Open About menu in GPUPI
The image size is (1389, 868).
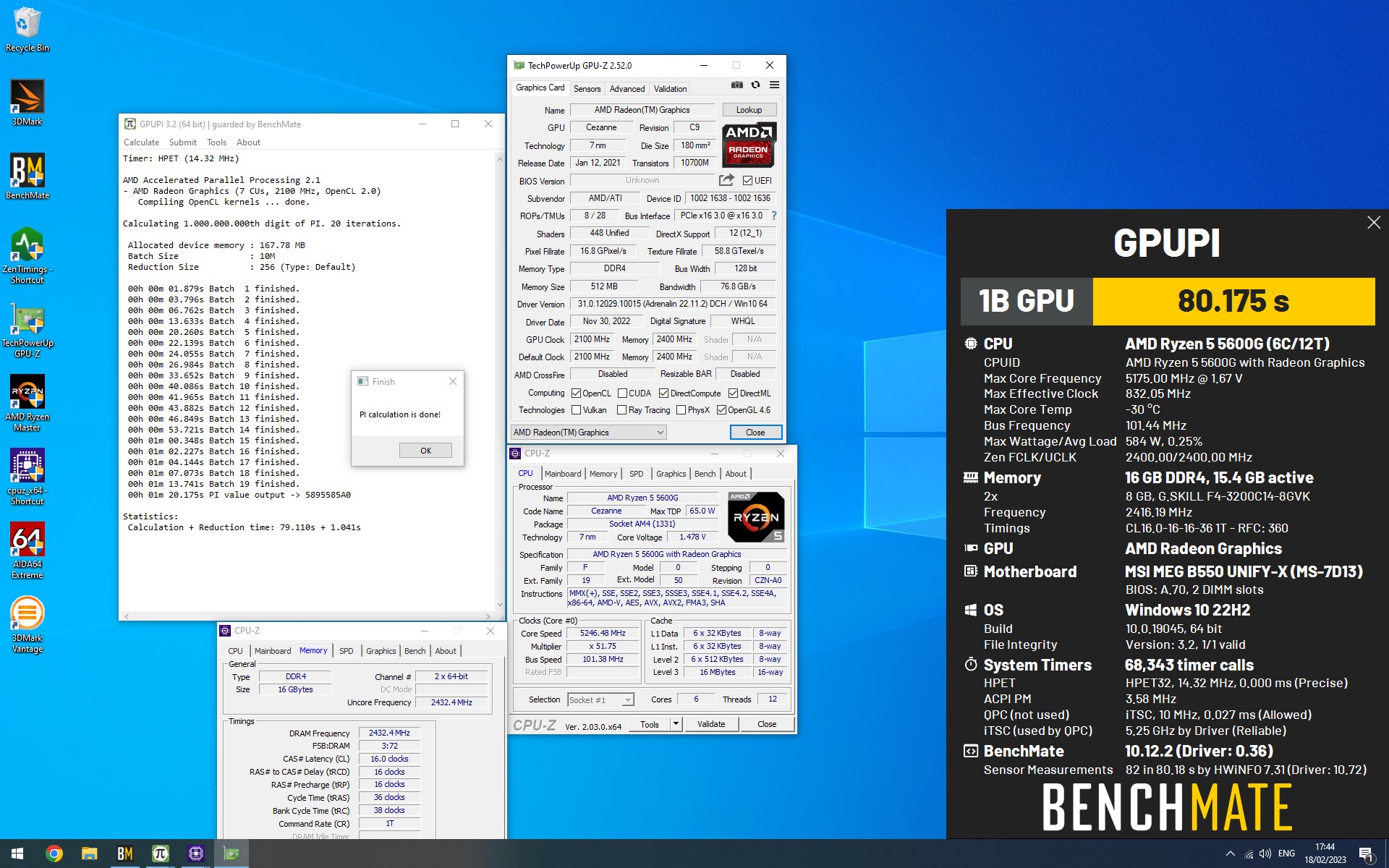[x=248, y=142]
